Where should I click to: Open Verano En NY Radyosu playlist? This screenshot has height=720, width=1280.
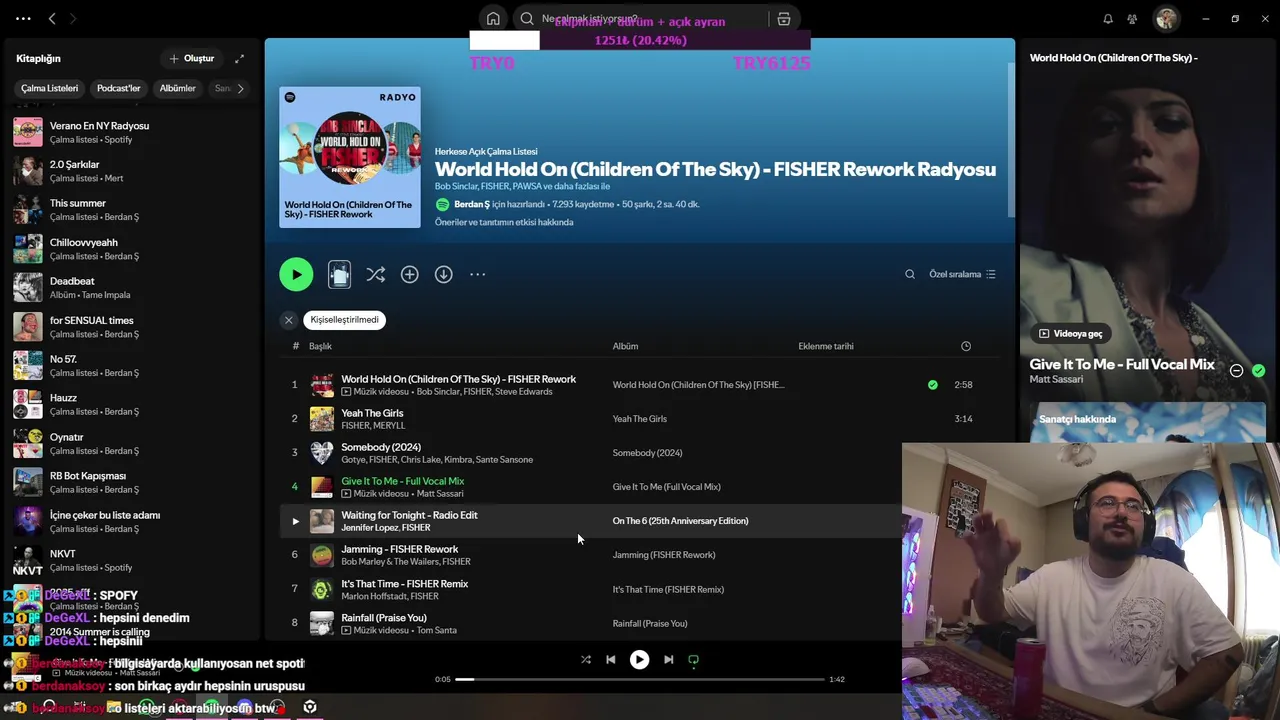133,132
